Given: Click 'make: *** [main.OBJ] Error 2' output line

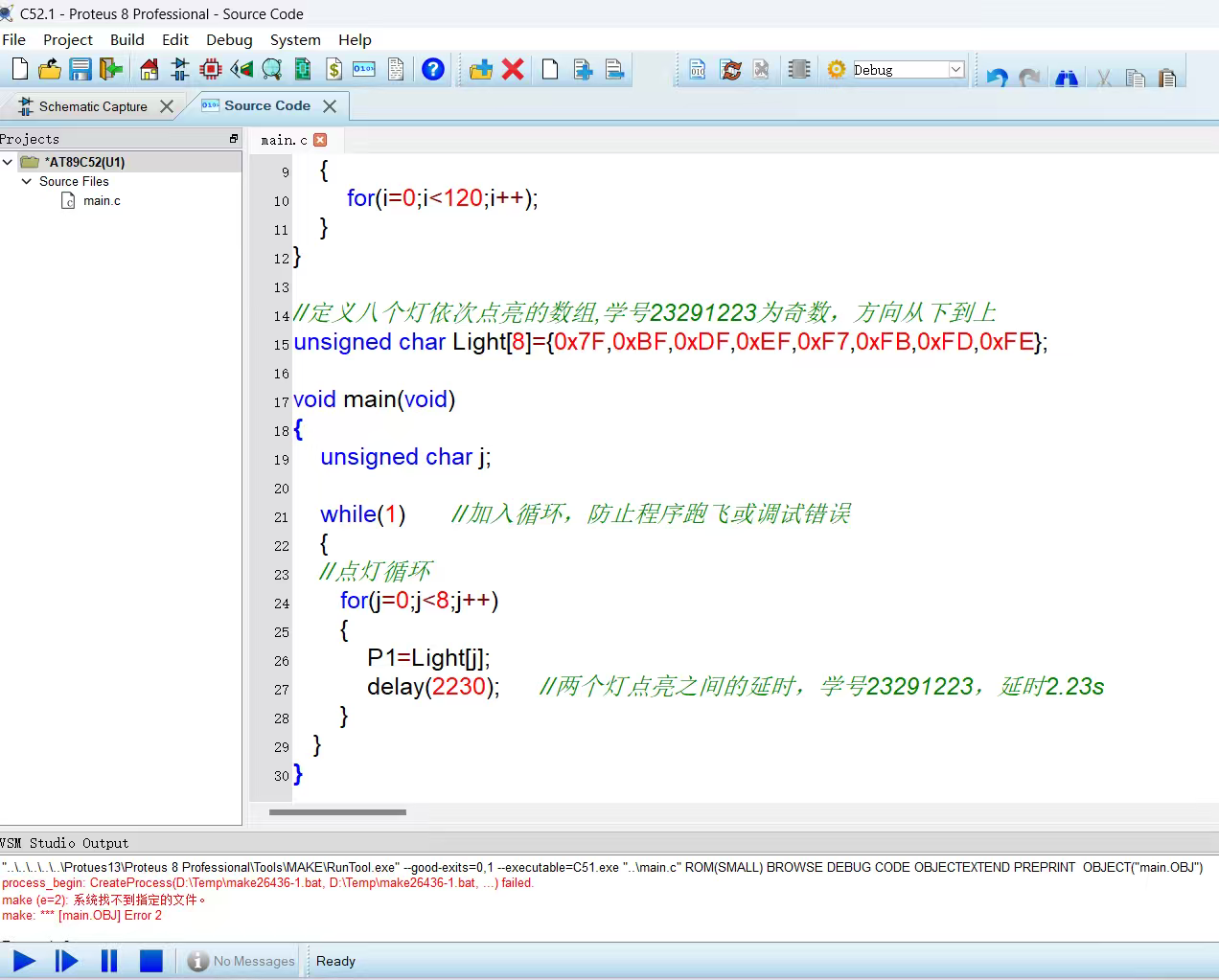Looking at the screenshot, I should pos(81,916).
